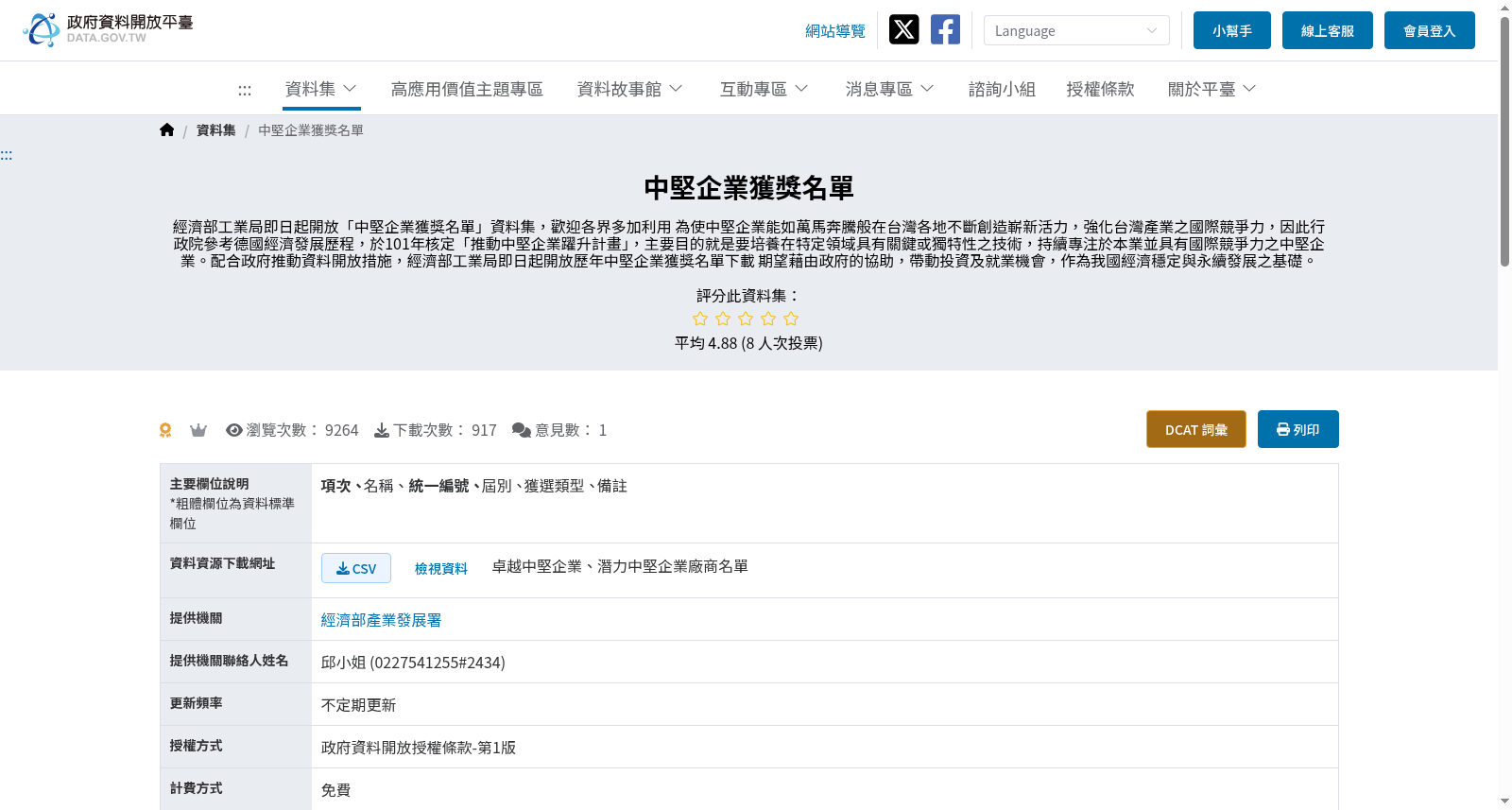Viewport: 1512px width, 810px height.
Task: Open the 經濟部產業發展署 agency link
Action: [x=382, y=620]
